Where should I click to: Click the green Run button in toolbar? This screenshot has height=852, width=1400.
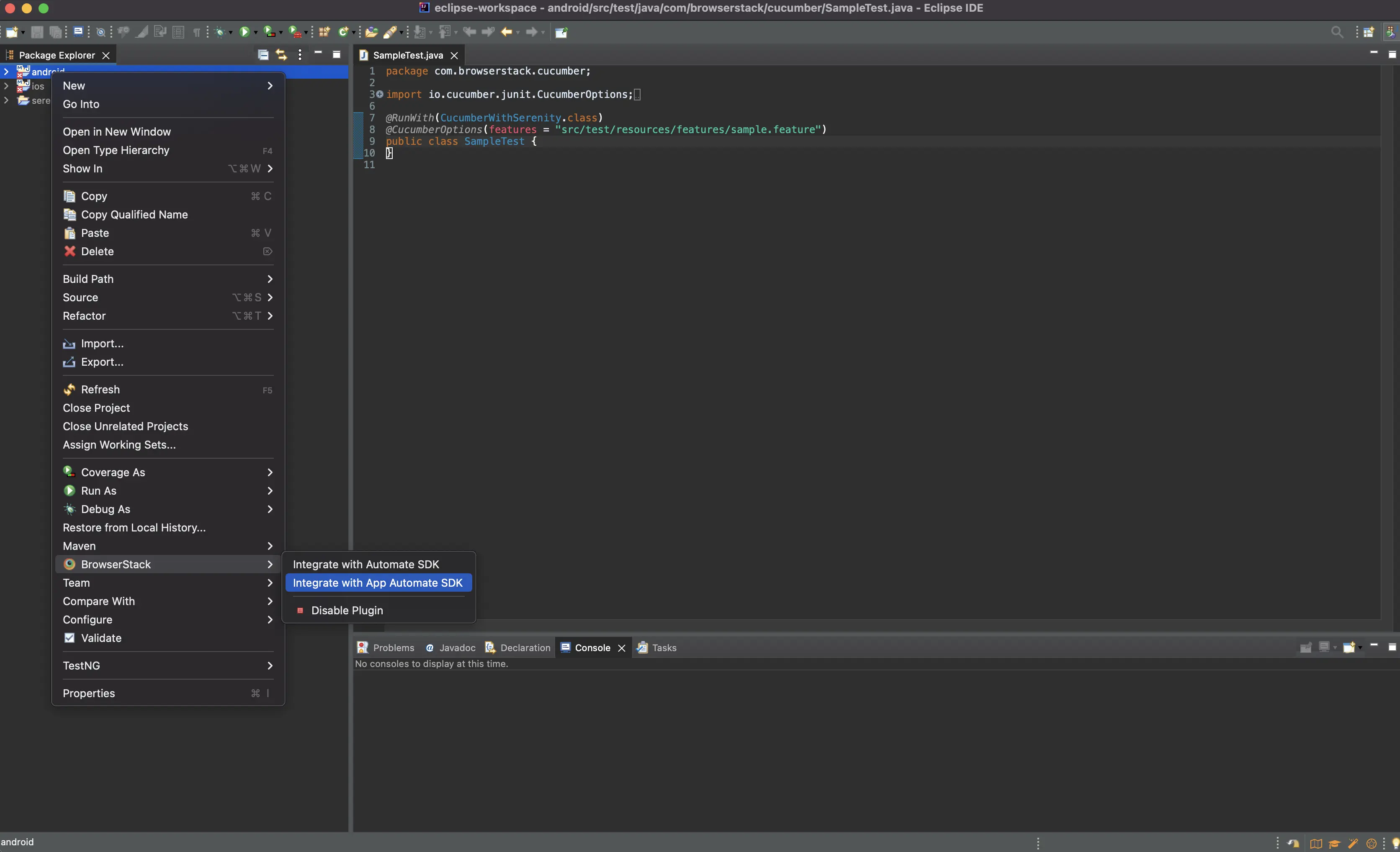244,32
